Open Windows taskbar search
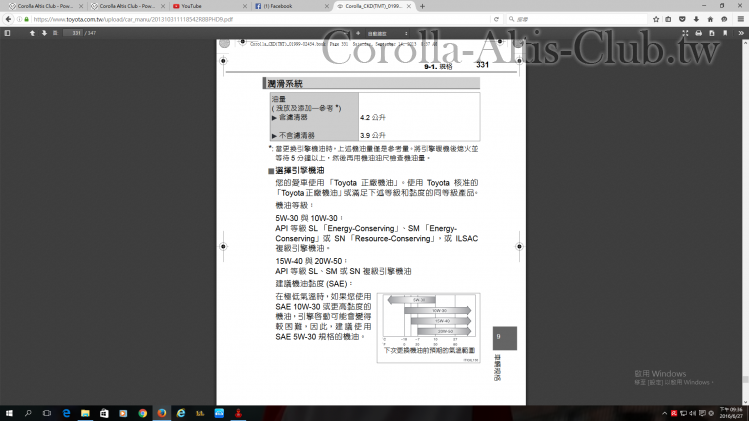Image resolution: width=749 pixels, height=421 pixels. 28,413
